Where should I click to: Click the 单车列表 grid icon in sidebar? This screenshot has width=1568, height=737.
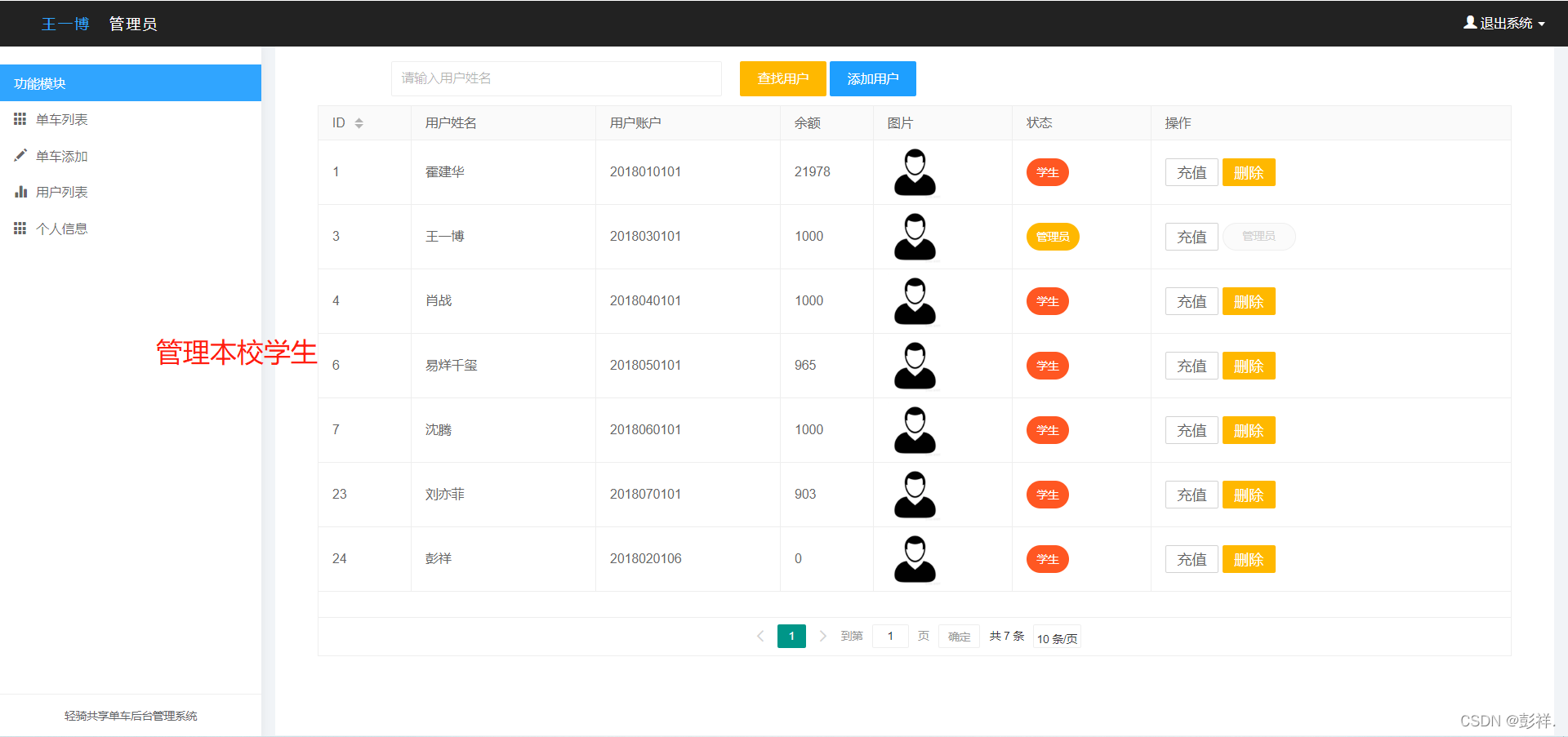(x=20, y=119)
